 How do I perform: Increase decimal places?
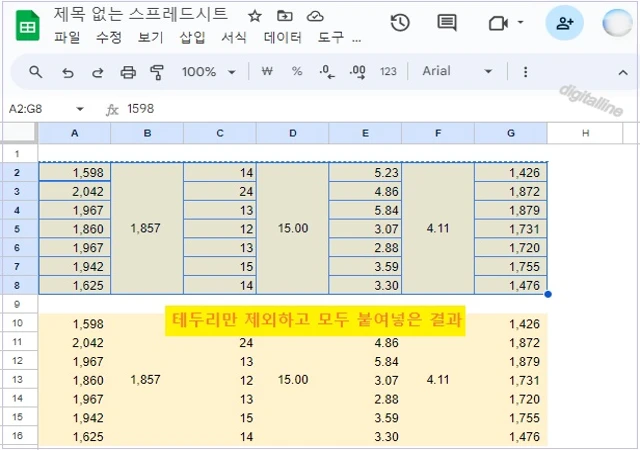pos(358,72)
